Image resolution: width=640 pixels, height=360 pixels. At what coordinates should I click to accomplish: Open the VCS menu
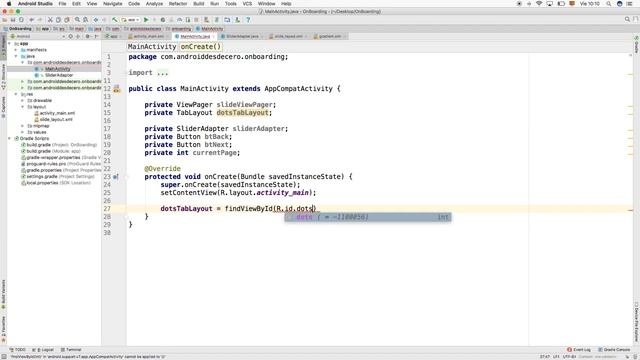247,4
